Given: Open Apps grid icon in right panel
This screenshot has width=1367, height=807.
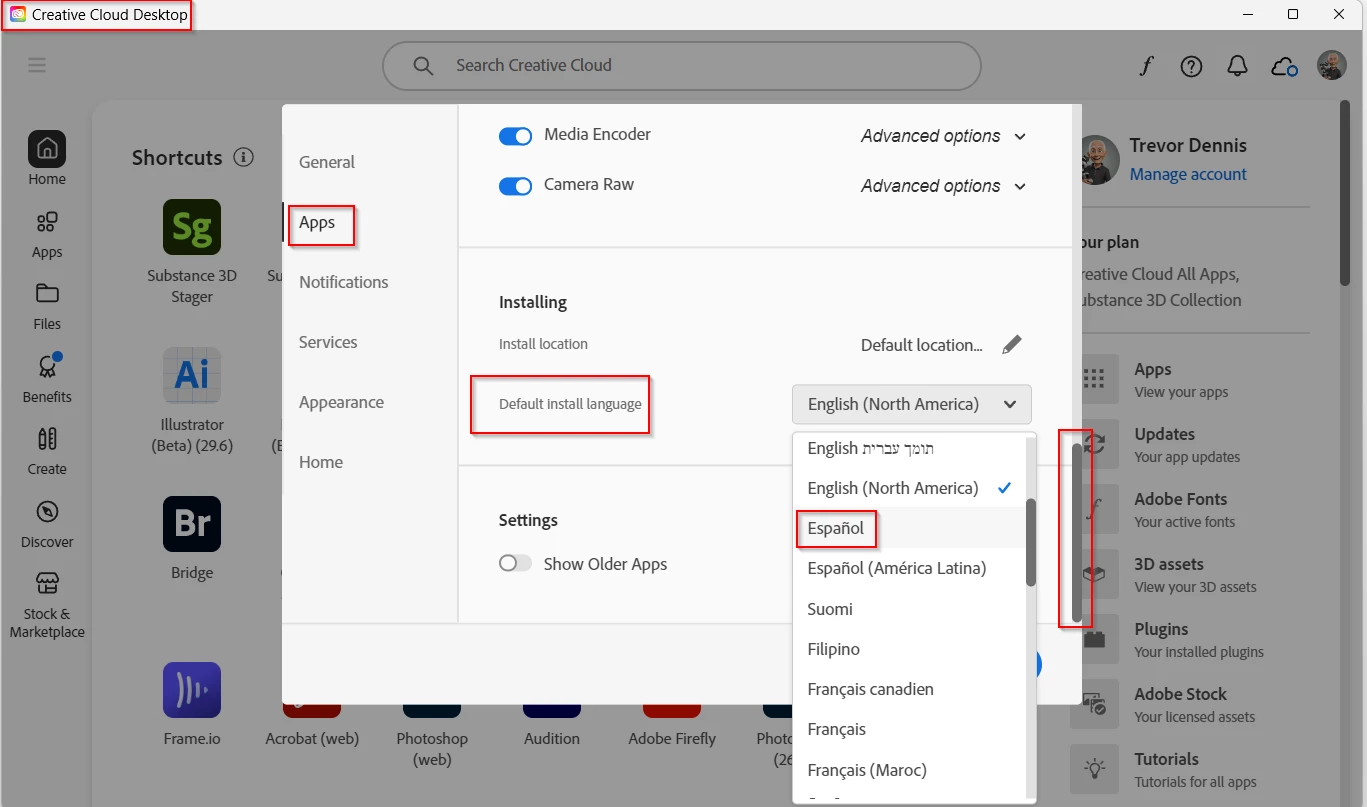Looking at the screenshot, I should [1094, 379].
